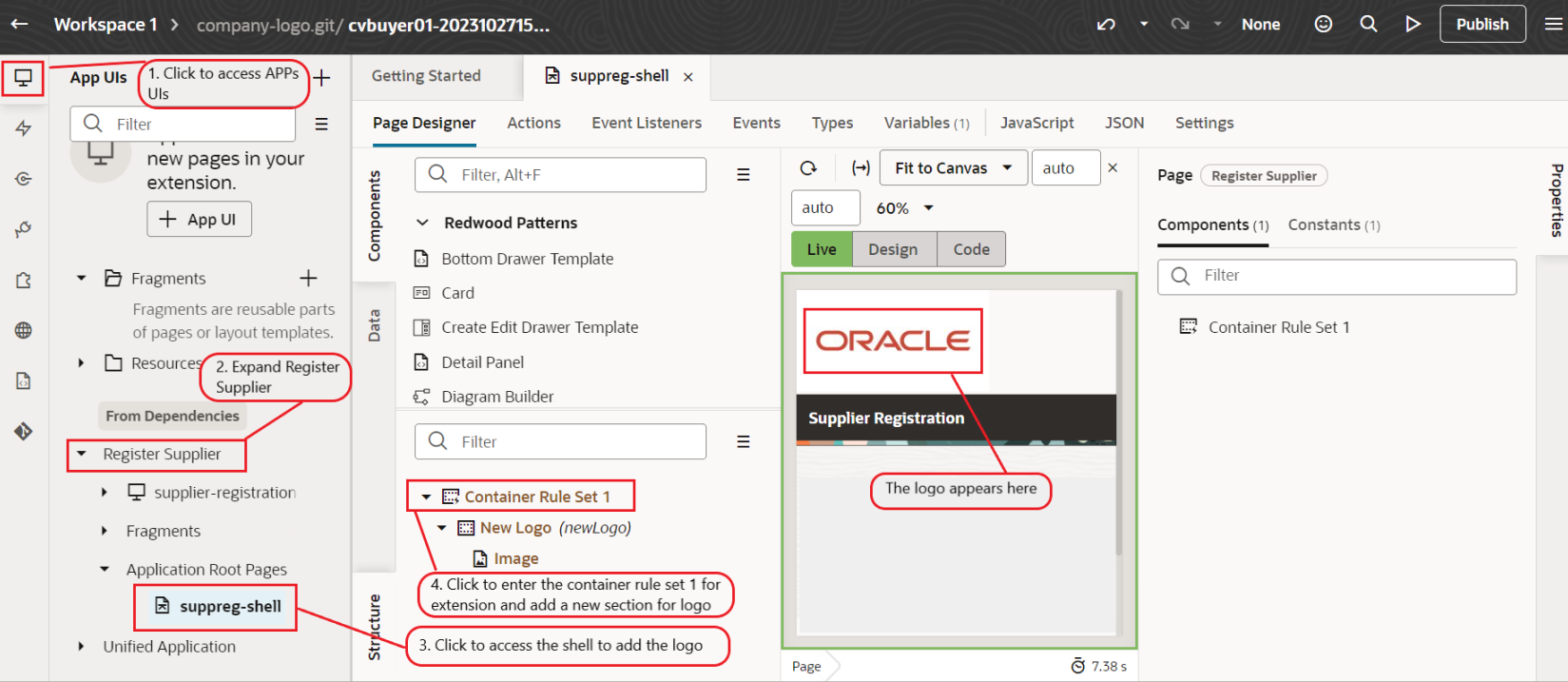This screenshot has height=682, width=1568.
Task: Open the source file navigator icon
Action: click(x=23, y=380)
